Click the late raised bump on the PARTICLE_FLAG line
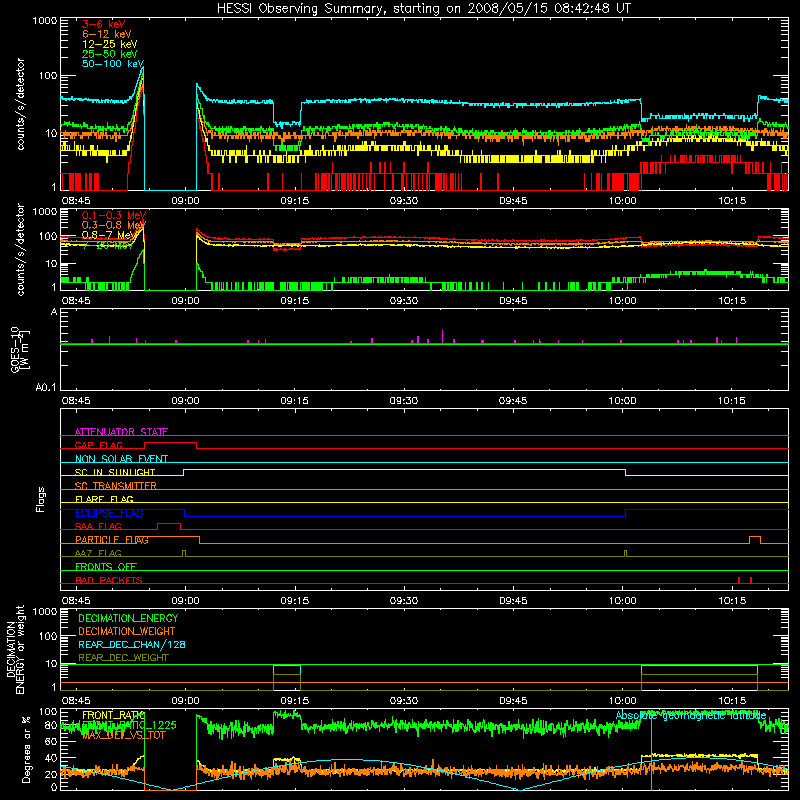The image size is (800, 800). pyautogui.click(x=755, y=538)
